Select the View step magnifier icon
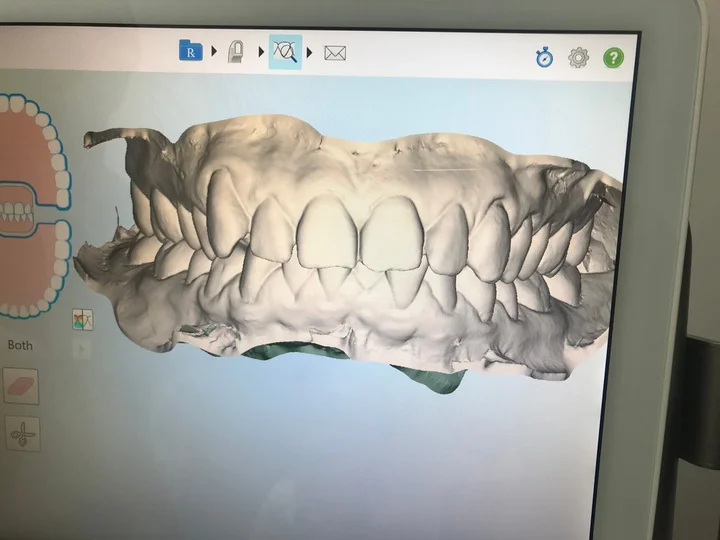This screenshot has width=720, height=540. [x=285, y=51]
